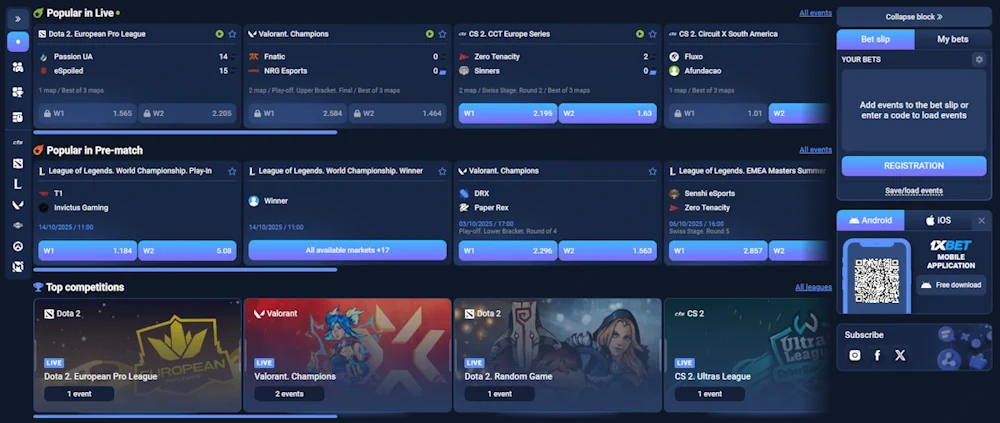Bet W2 5.08 on Invictus Gaming

(x=188, y=251)
